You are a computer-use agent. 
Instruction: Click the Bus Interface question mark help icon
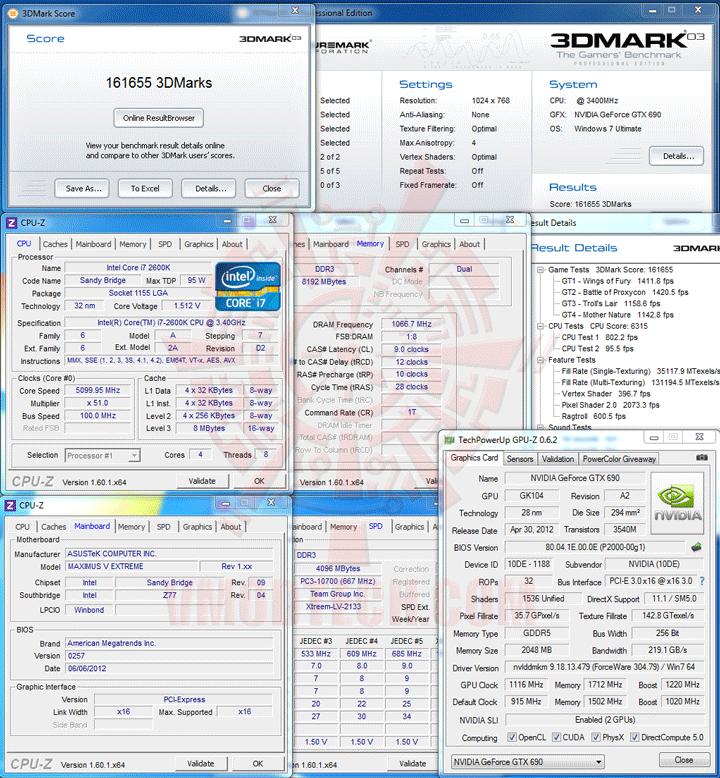tap(702, 581)
